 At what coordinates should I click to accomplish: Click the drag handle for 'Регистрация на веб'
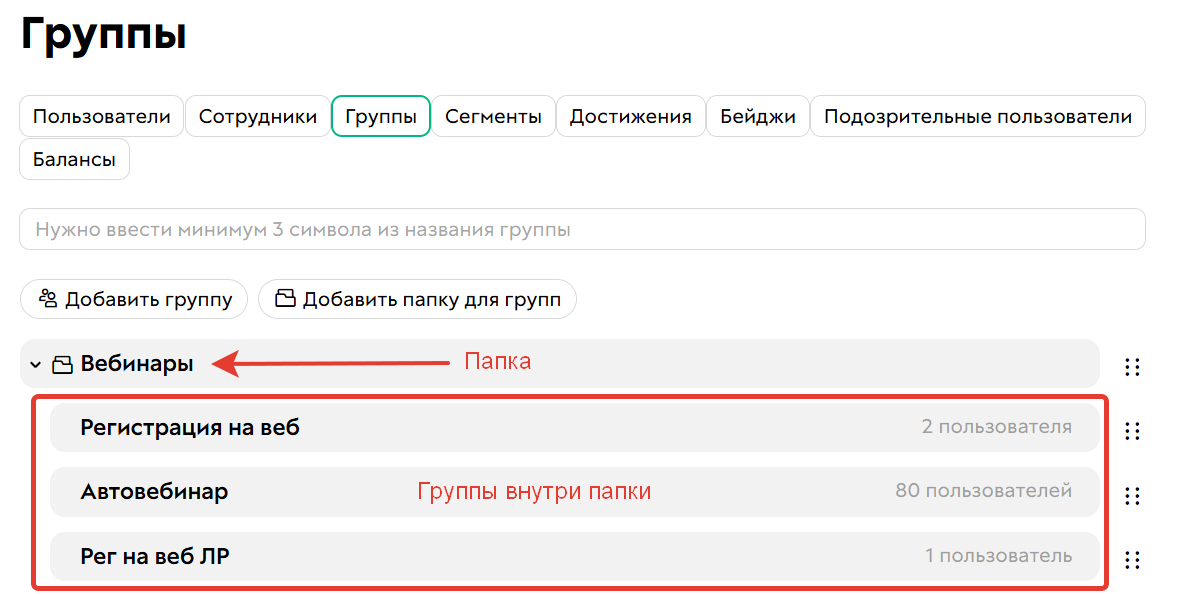(1133, 431)
